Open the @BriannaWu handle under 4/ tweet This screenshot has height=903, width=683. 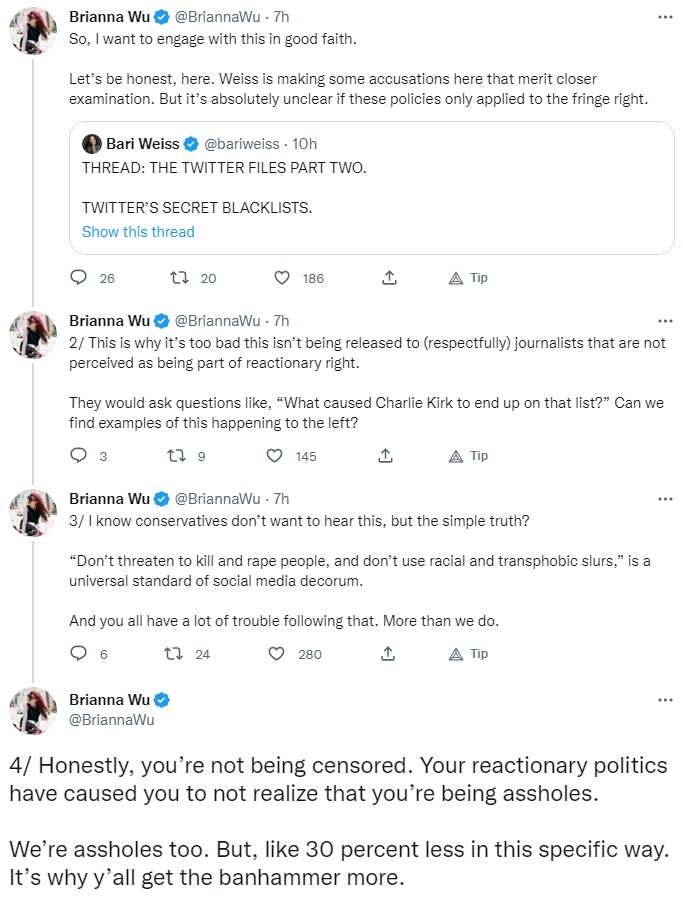[x=112, y=720]
